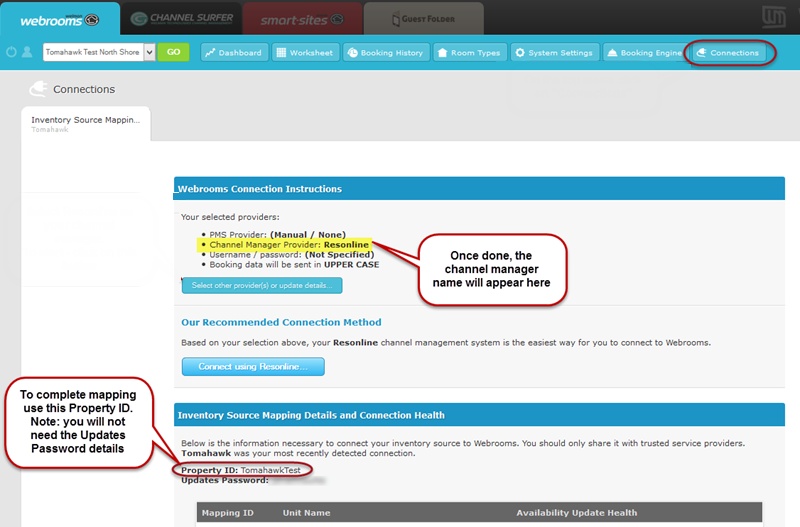Click the Worksheet grid icon
This screenshot has height=527, width=800.
pos(281,53)
